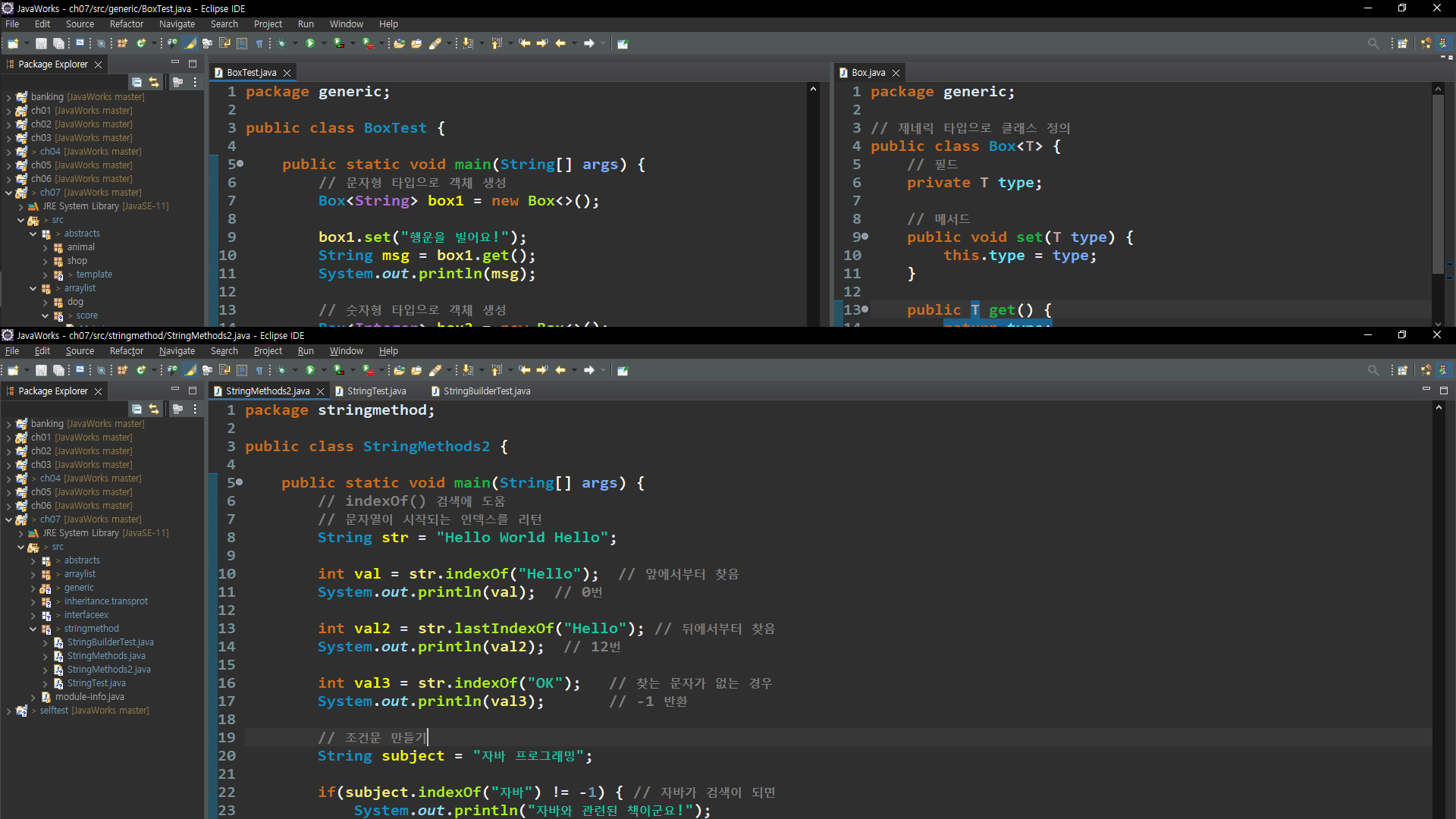Click search magnifier in StringMethods2 window toolbar
The image size is (1456, 819).
click(x=1373, y=370)
